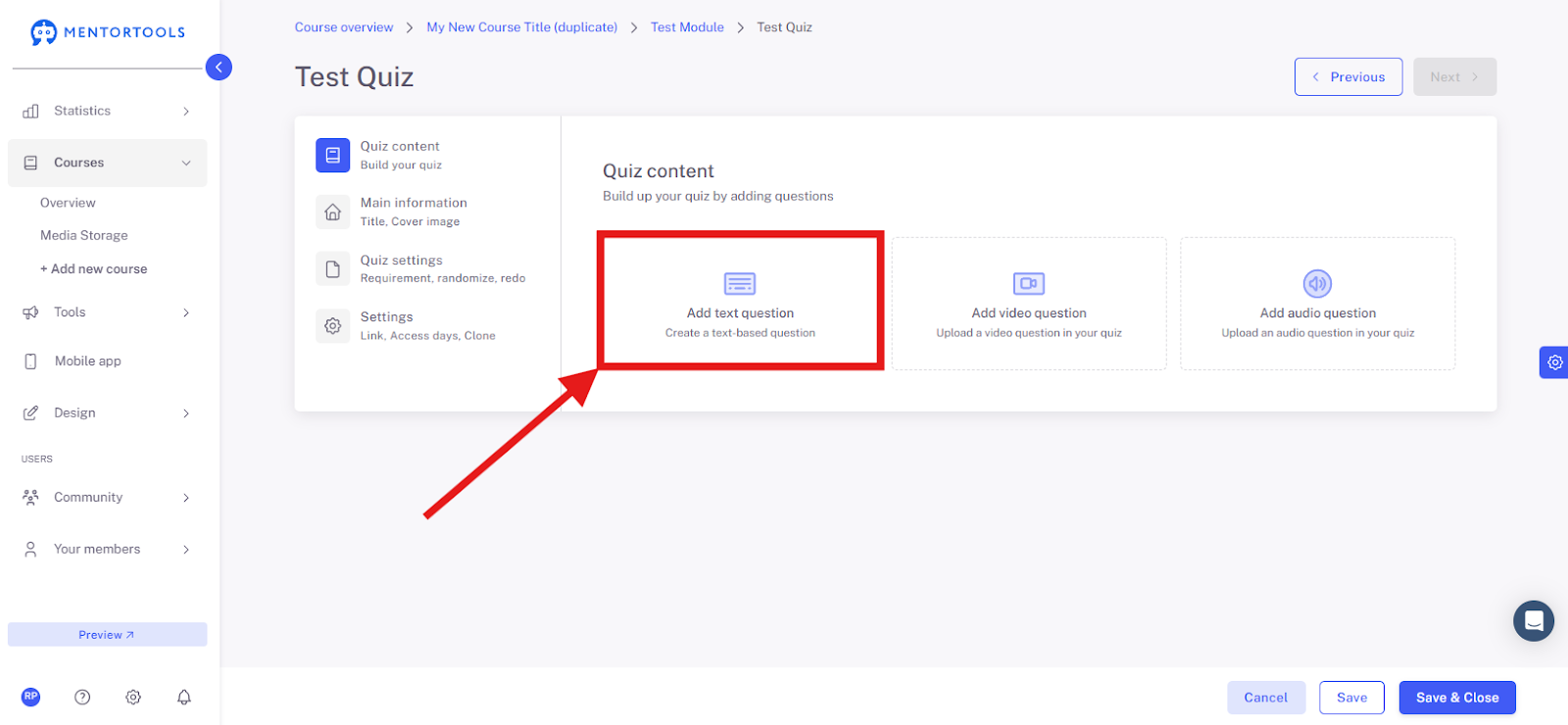Click the Main information home icon
This screenshot has height=725, width=1568.
[333, 212]
